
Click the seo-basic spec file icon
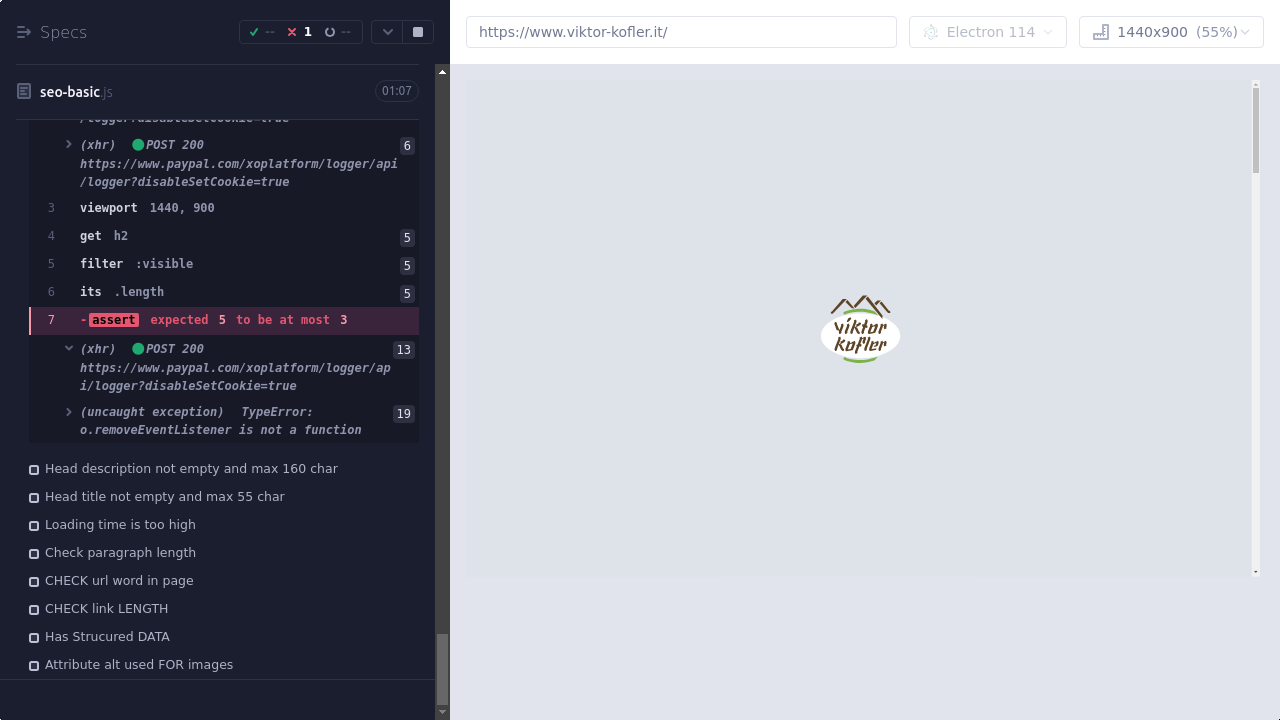pyautogui.click(x=24, y=92)
